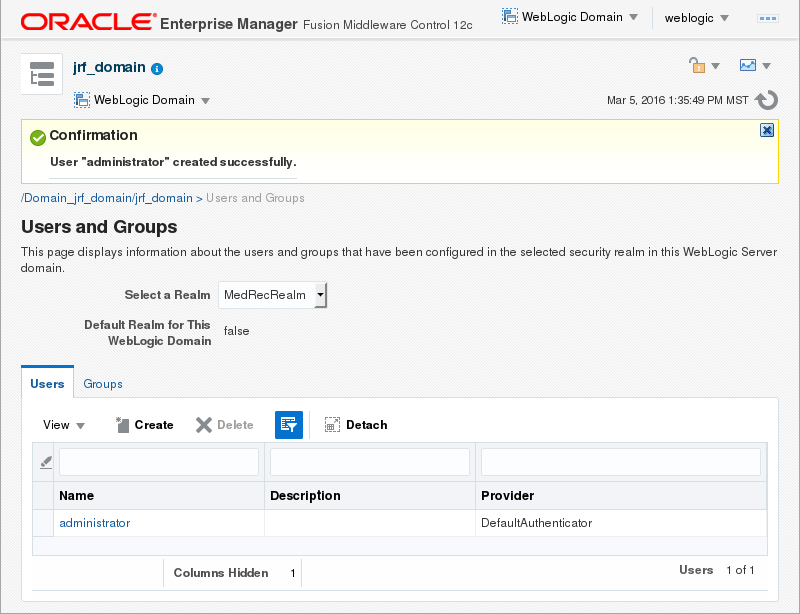The width and height of the screenshot is (800, 614).
Task: Sort by the Provider column header
Action: pyautogui.click(x=508, y=496)
